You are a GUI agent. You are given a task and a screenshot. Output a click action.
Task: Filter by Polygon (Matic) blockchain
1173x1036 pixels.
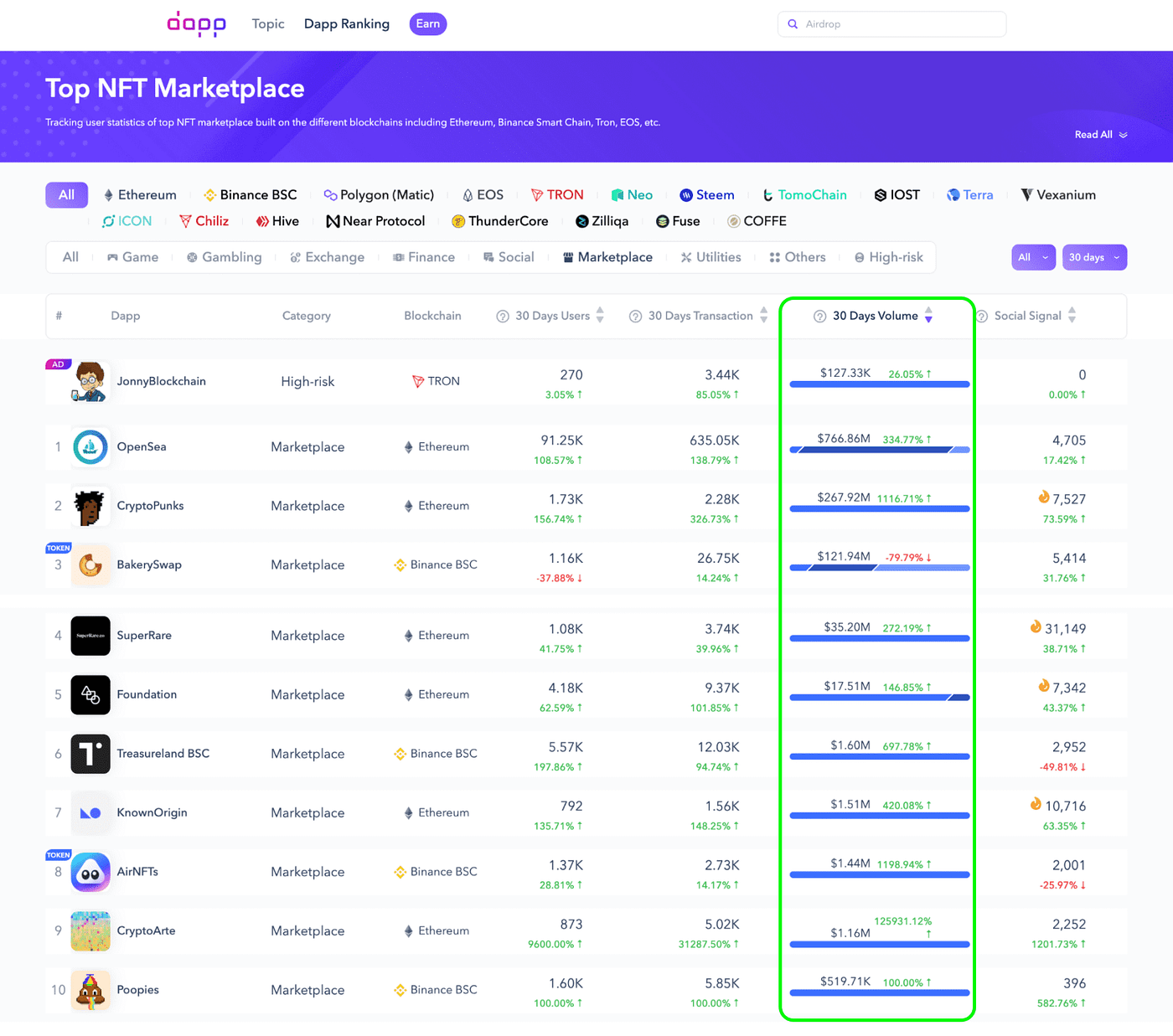pos(379,195)
